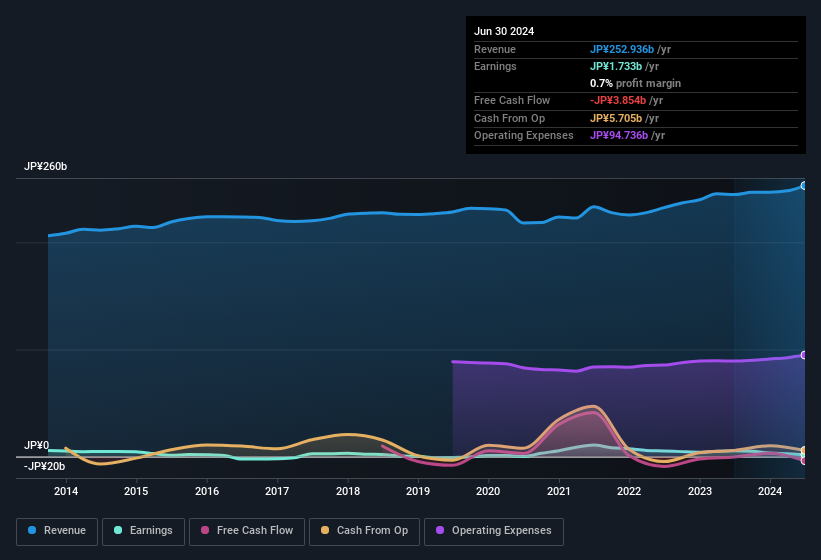Select the 2019 year label on the axis
Image resolution: width=821 pixels, height=560 pixels.
point(418,491)
